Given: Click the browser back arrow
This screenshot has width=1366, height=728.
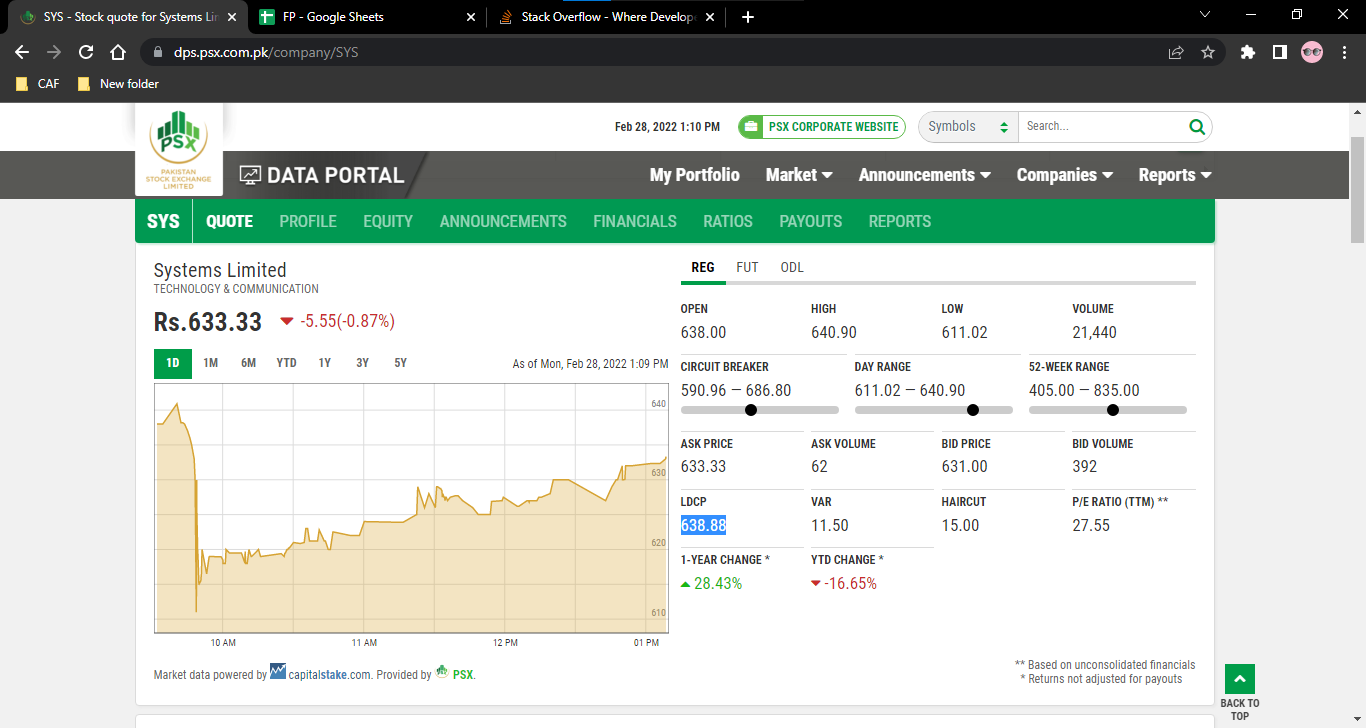Looking at the screenshot, I should [x=22, y=52].
